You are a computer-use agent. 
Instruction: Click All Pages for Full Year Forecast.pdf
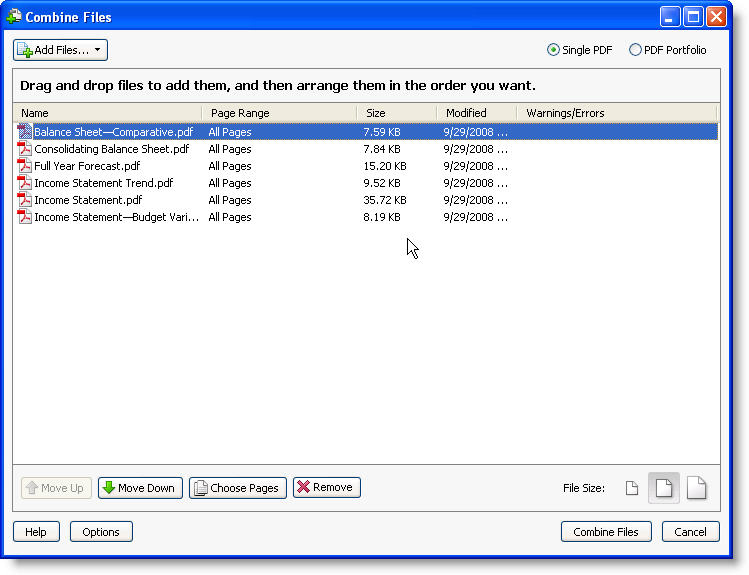(230, 166)
